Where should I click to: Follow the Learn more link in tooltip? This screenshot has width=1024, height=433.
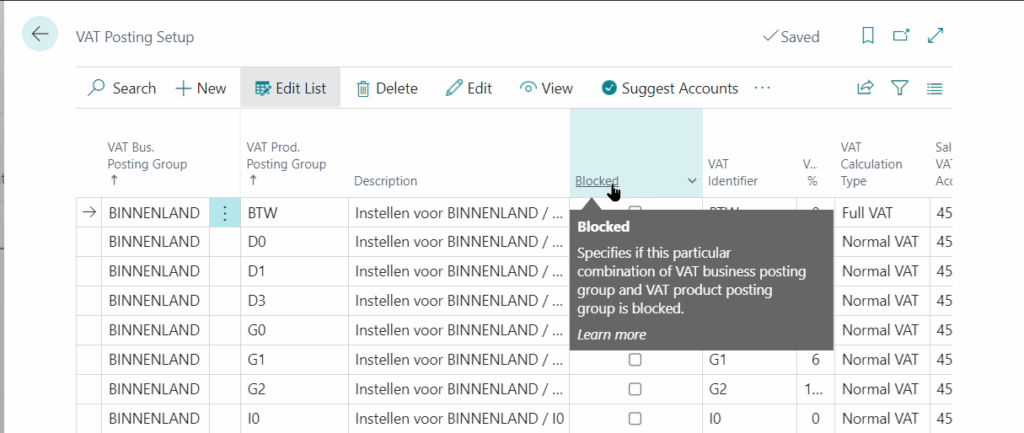point(611,334)
